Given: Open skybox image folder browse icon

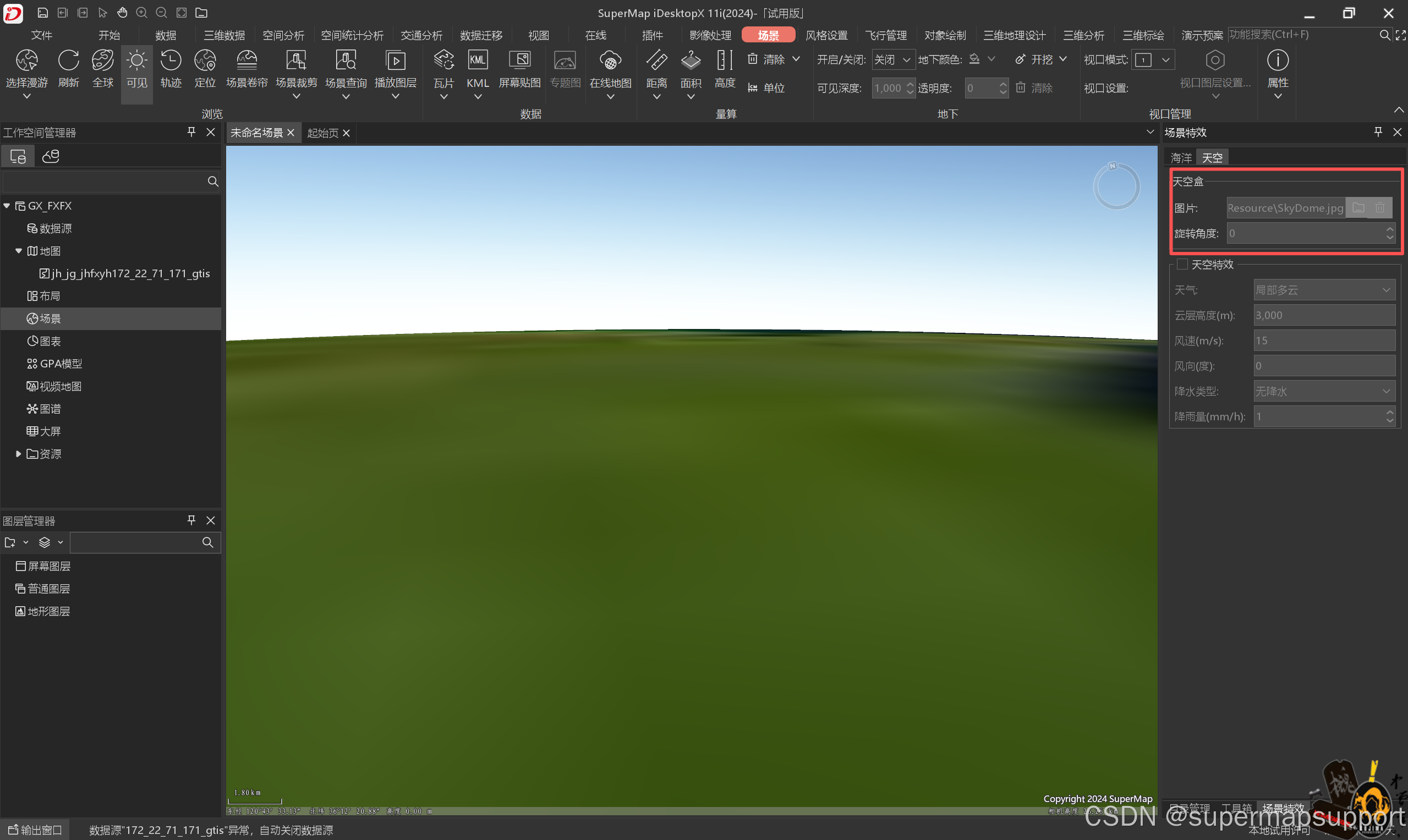Looking at the screenshot, I should pyautogui.click(x=1357, y=208).
